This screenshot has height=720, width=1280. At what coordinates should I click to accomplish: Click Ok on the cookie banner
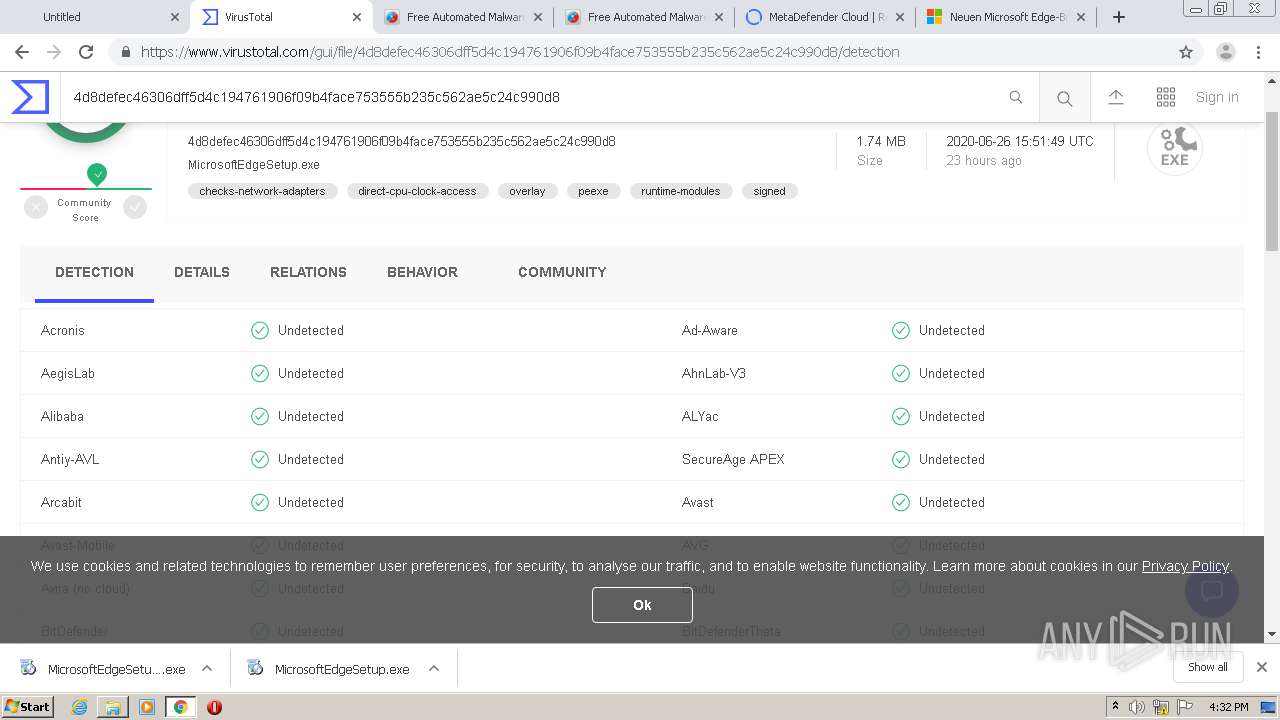(642, 605)
